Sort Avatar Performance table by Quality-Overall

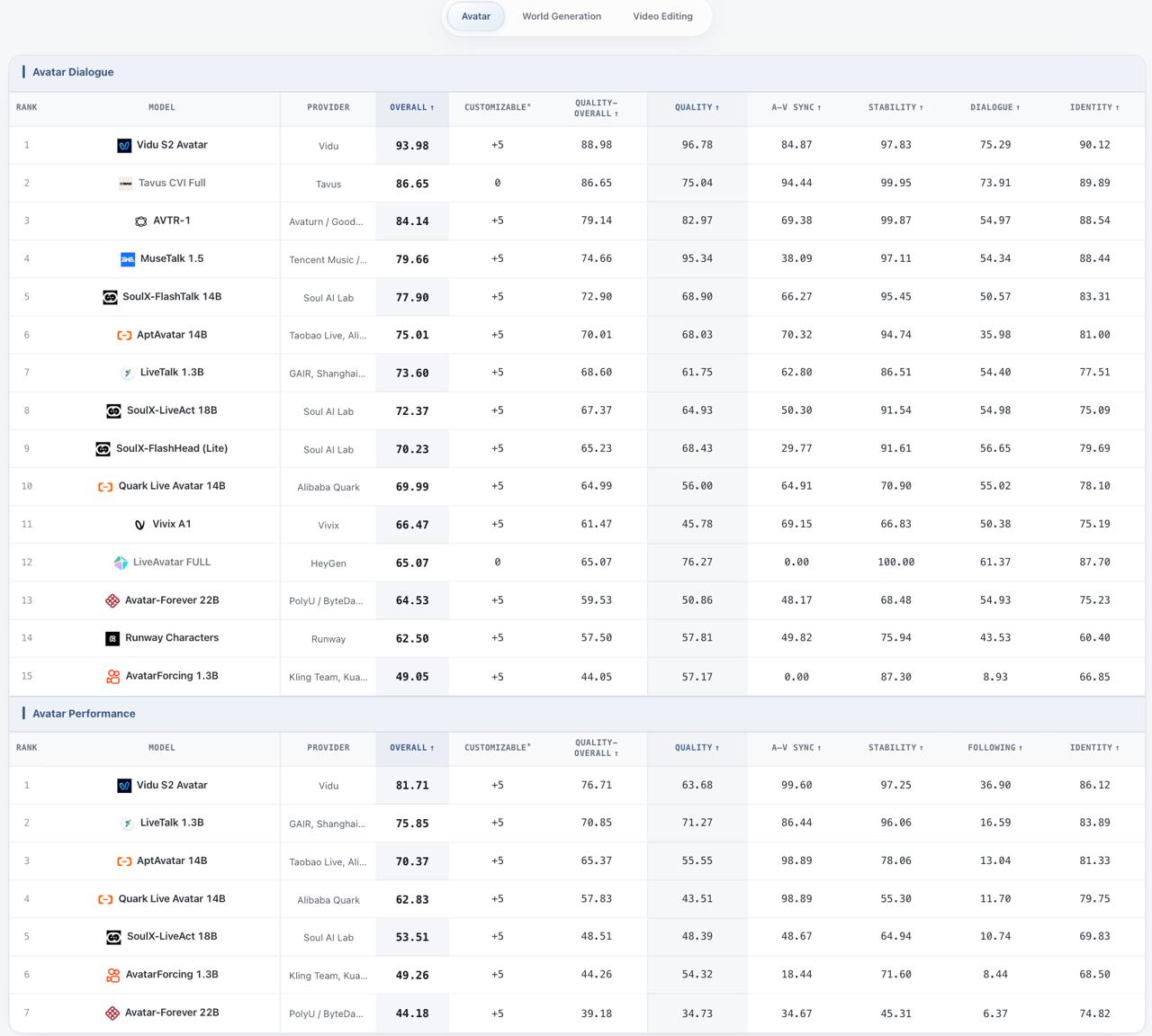pos(597,748)
